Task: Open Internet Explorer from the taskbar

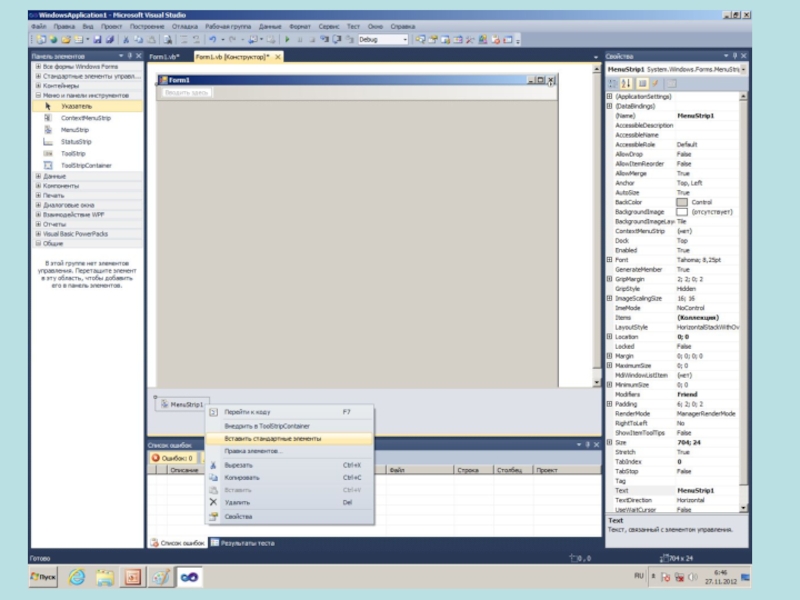Action: 75,577
